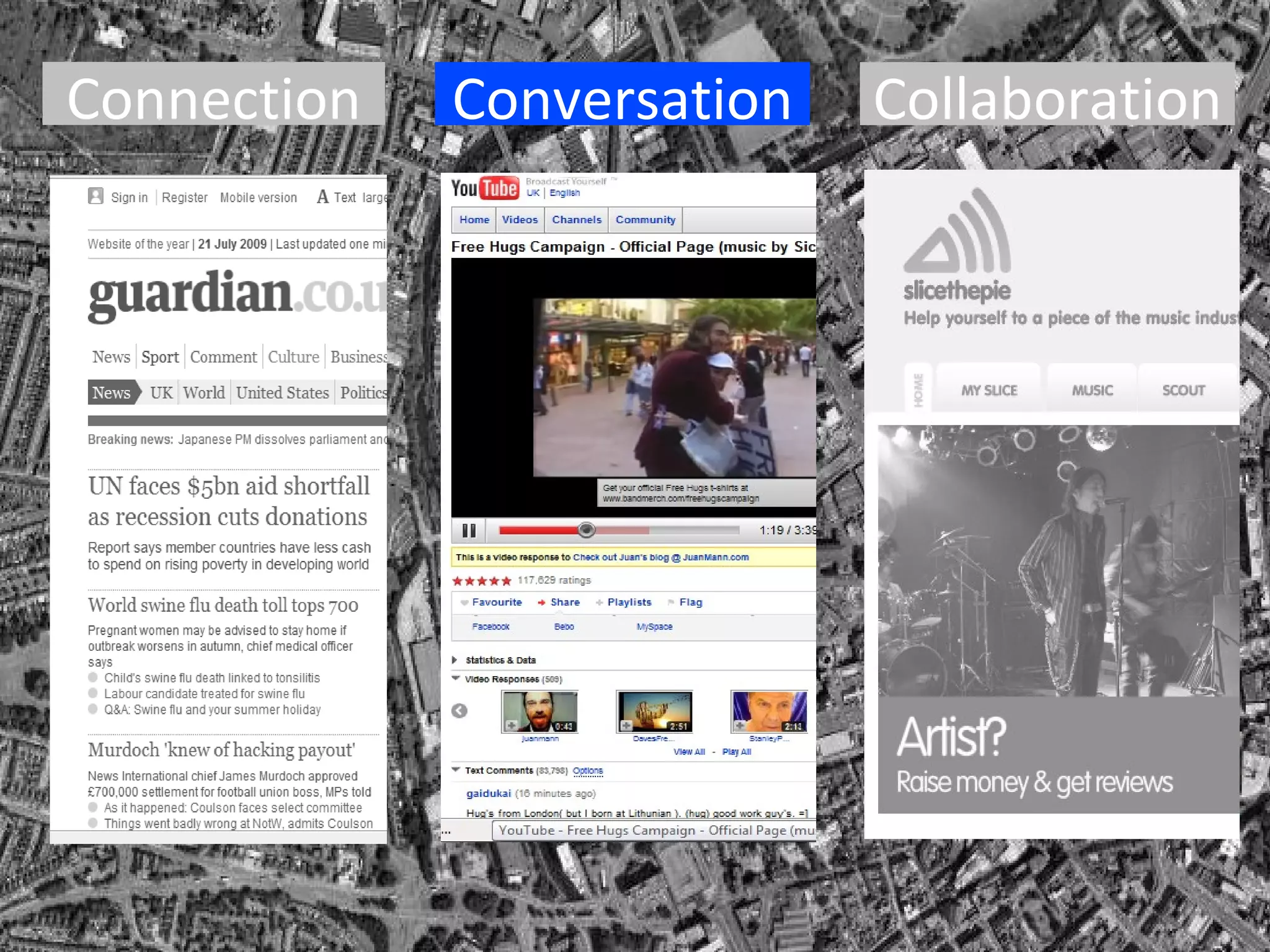Open the 2:13 StanleyP video response thumbnail

coord(770,712)
